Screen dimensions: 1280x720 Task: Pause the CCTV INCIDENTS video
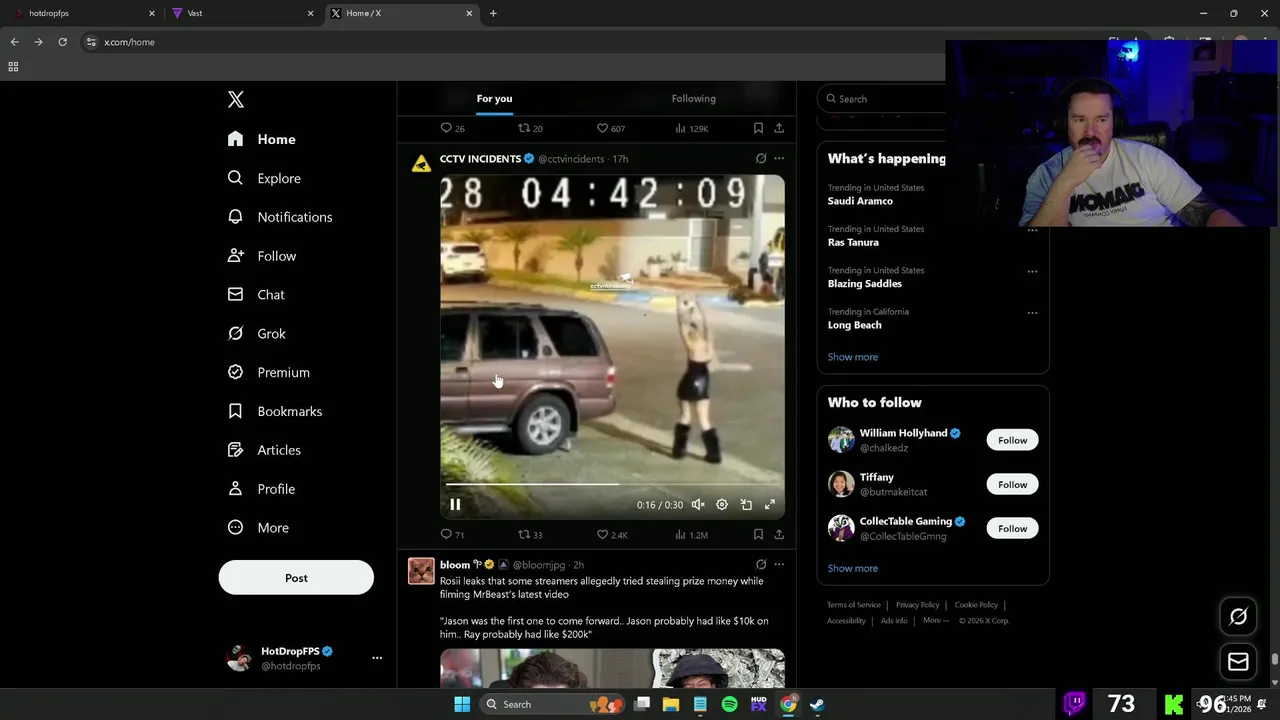point(455,505)
